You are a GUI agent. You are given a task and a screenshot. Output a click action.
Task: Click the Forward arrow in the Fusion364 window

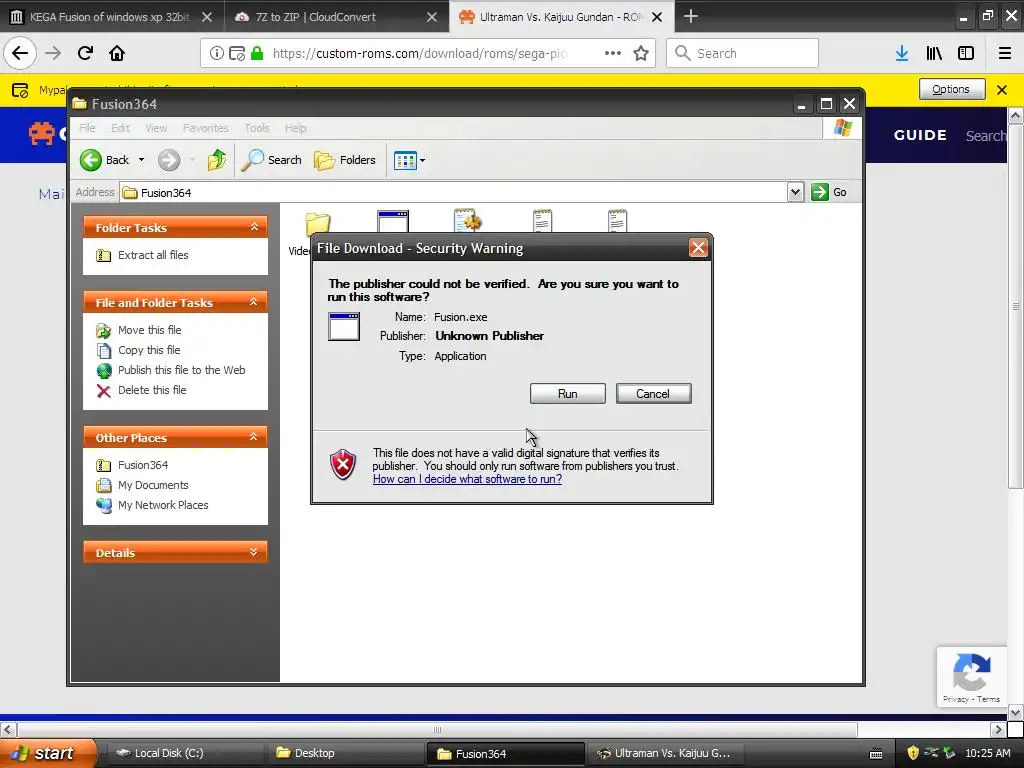click(x=168, y=160)
